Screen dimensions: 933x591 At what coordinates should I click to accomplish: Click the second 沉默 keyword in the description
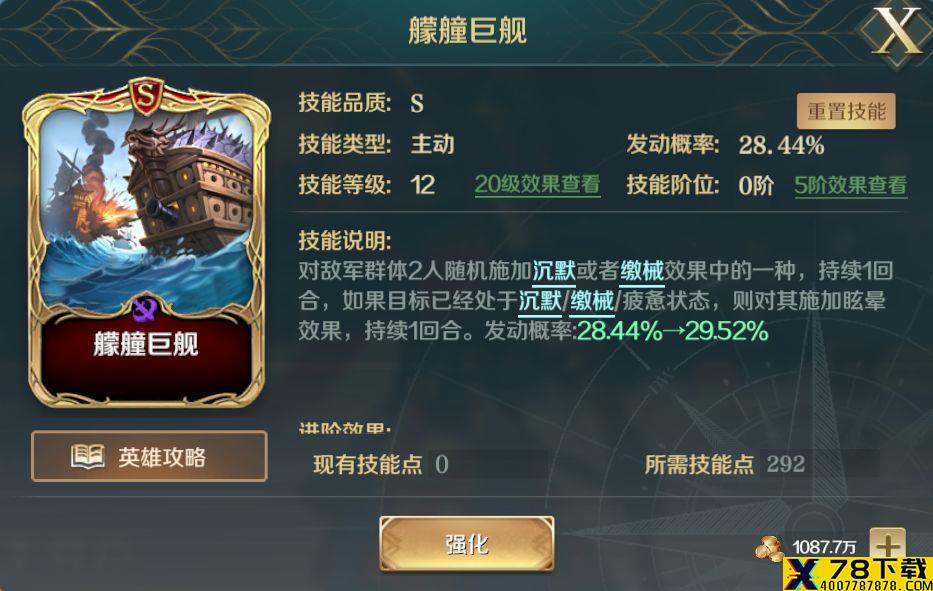click(x=540, y=301)
